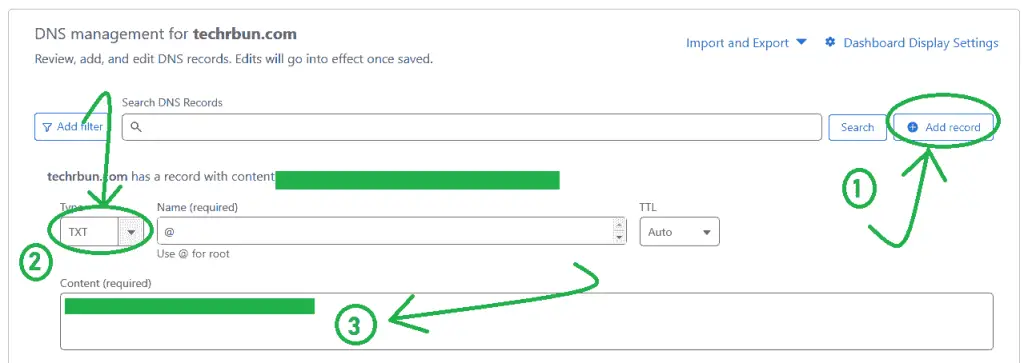Click the down arrow in Name field
Viewport: 1024px width, 363px height.
pyautogui.click(x=620, y=237)
